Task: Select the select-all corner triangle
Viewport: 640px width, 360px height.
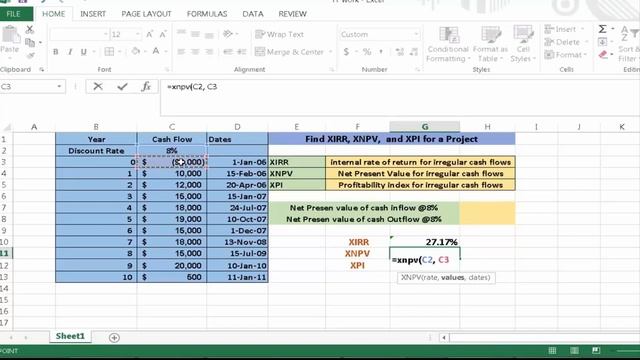Action: pos(7,127)
